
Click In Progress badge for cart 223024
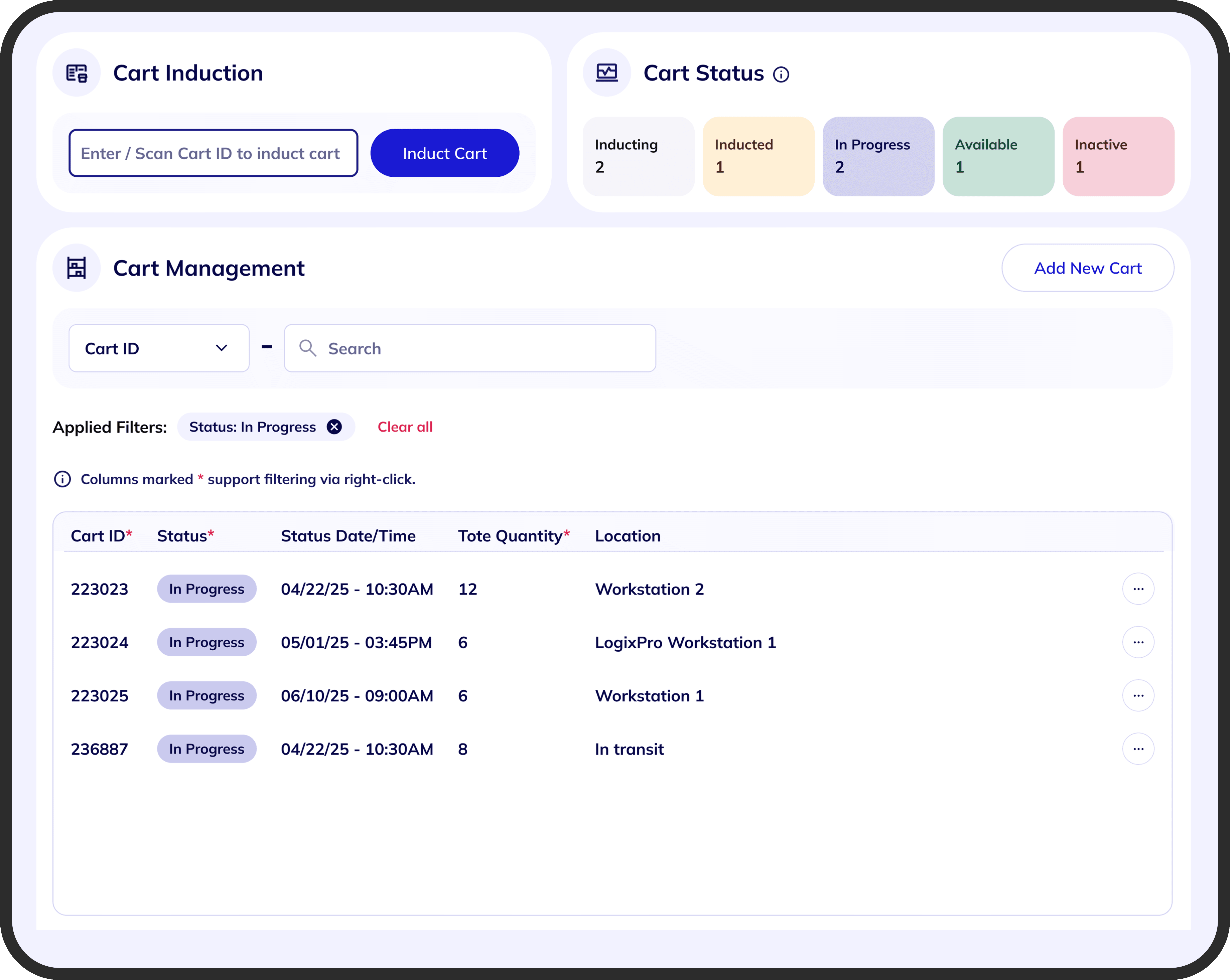pos(207,642)
